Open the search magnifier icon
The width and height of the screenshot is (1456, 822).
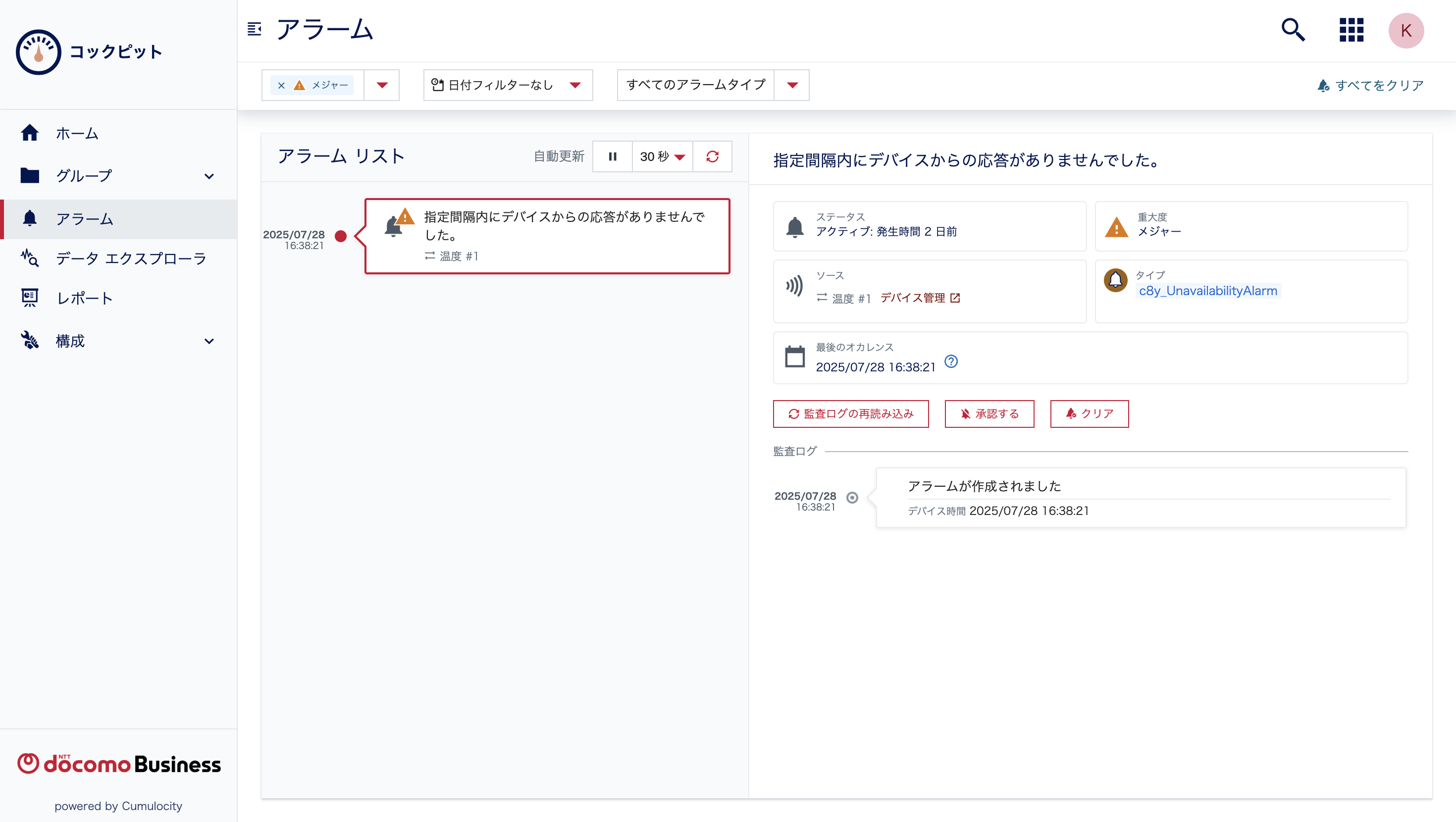click(x=1293, y=30)
